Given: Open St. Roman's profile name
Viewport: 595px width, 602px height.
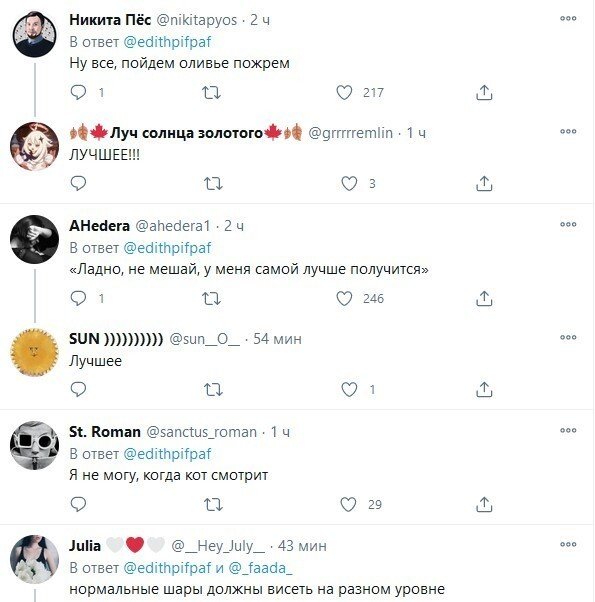Looking at the screenshot, I should pos(105,432).
